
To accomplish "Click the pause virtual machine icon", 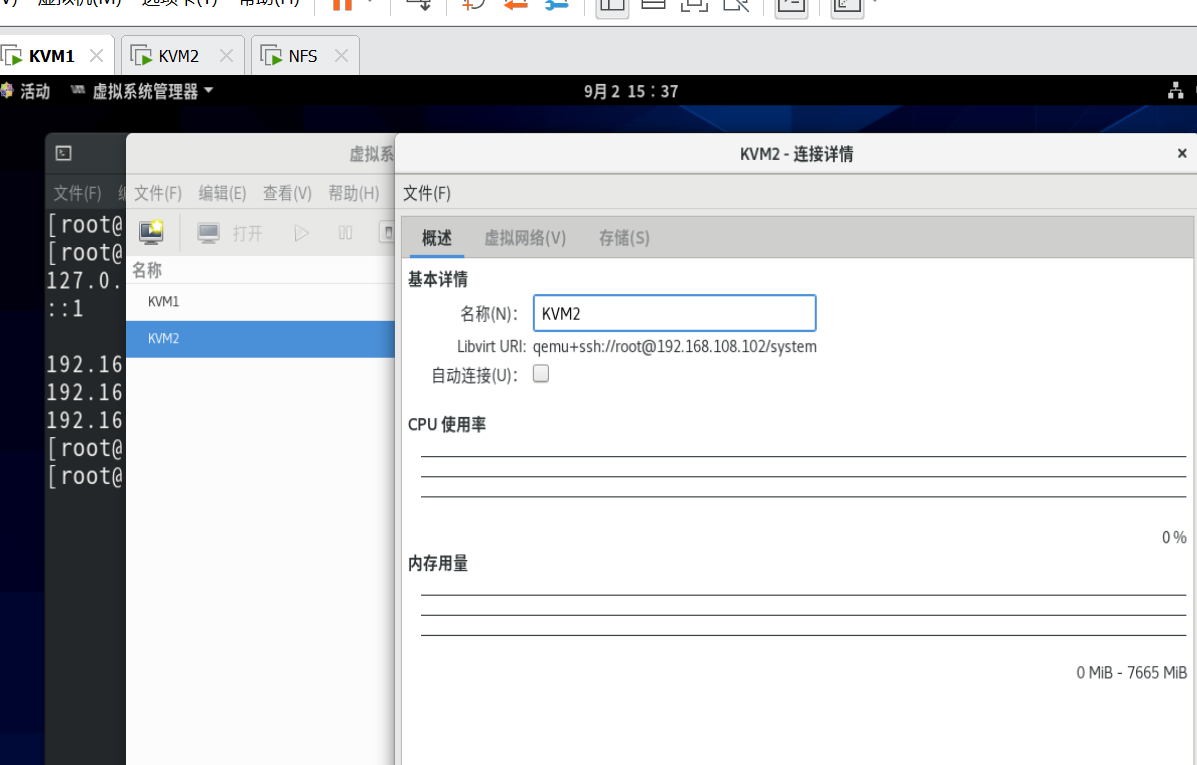I will (x=345, y=233).
